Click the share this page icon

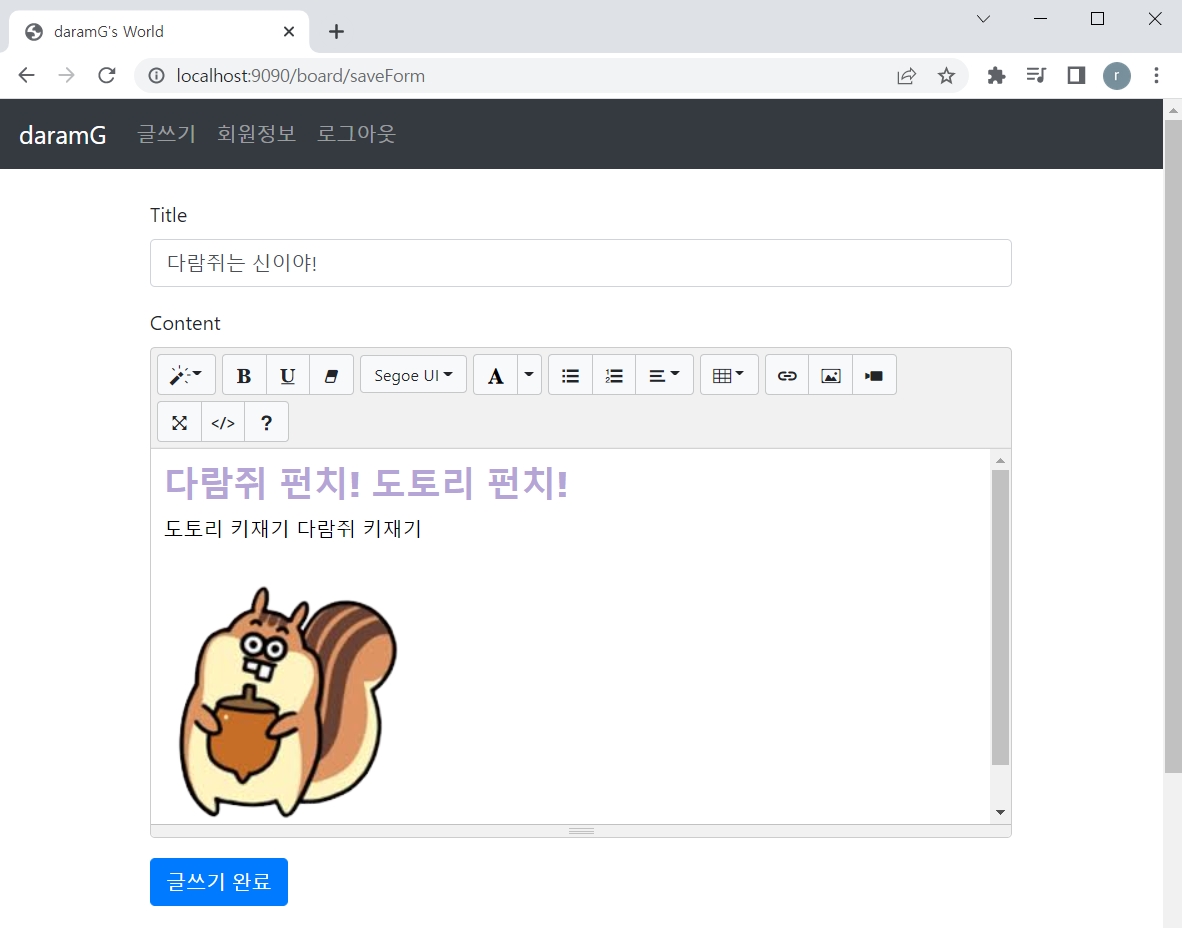906,75
